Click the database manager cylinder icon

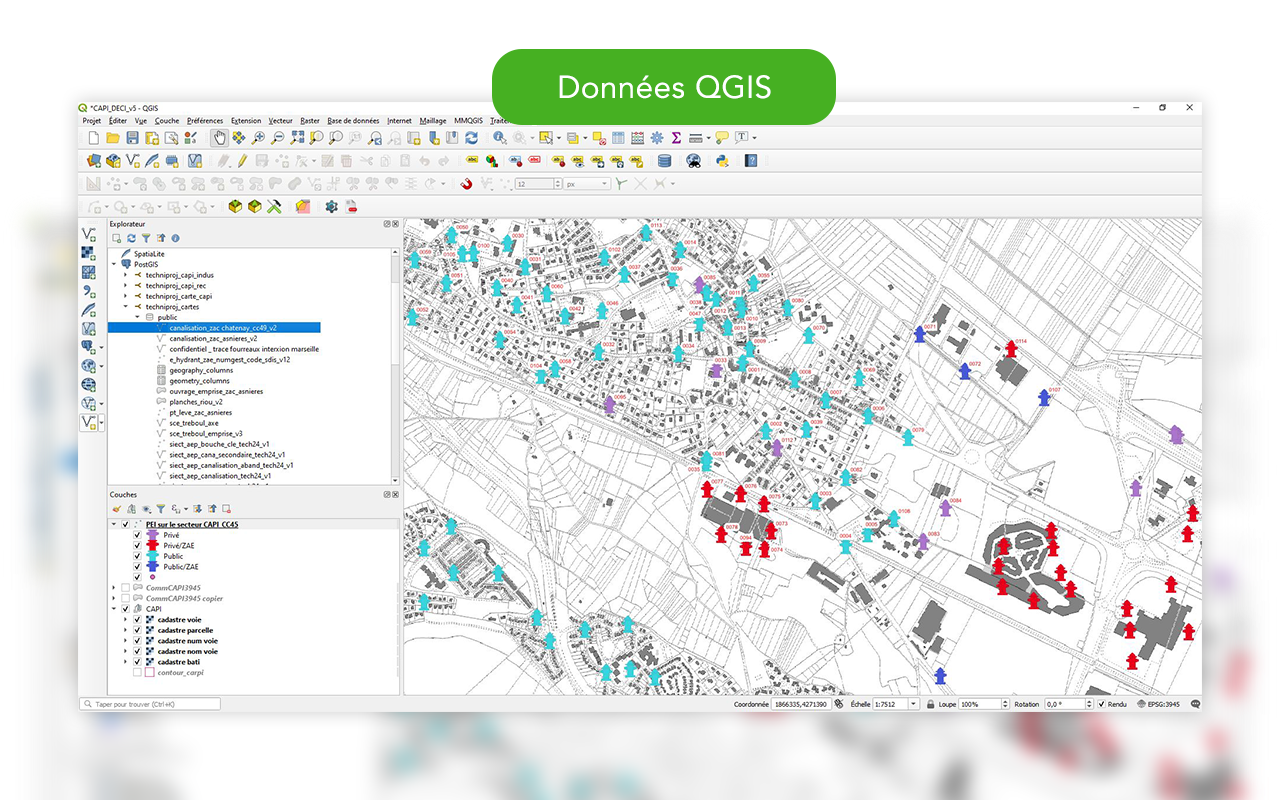[x=664, y=160]
